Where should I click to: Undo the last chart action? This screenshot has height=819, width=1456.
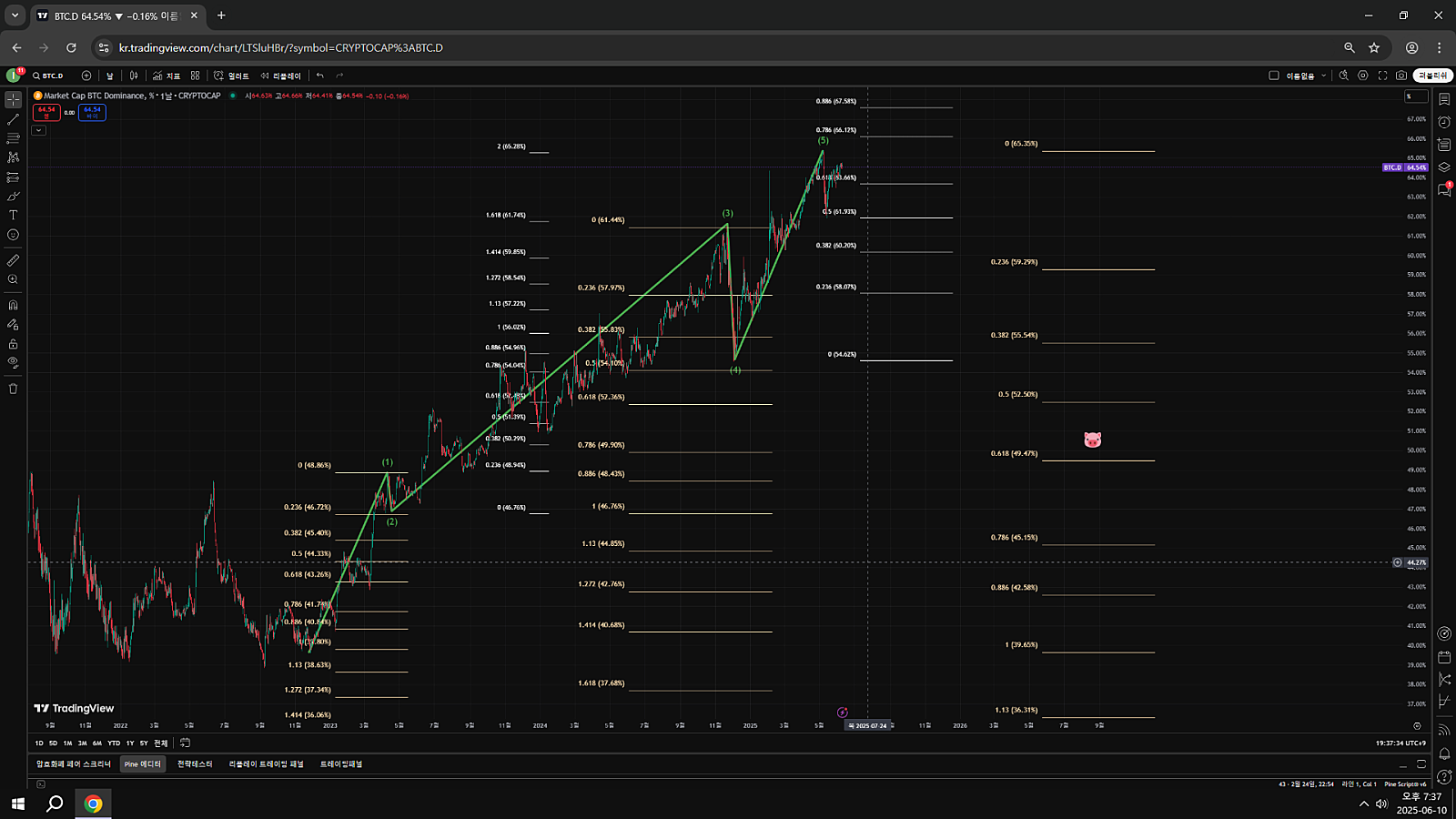click(319, 76)
